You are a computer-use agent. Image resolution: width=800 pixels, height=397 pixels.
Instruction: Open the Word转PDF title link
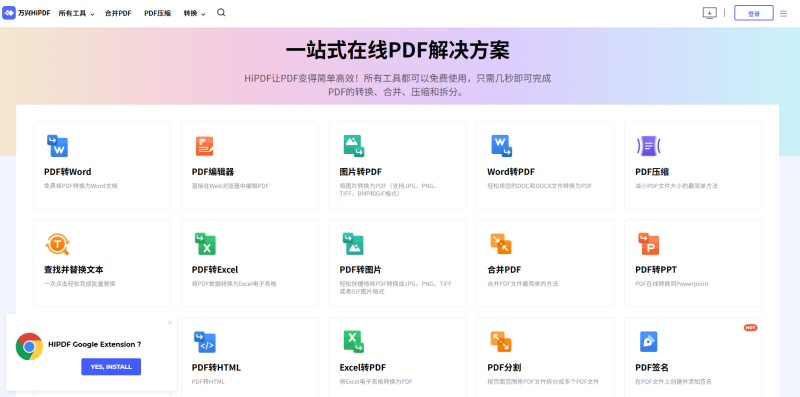coord(511,171)
